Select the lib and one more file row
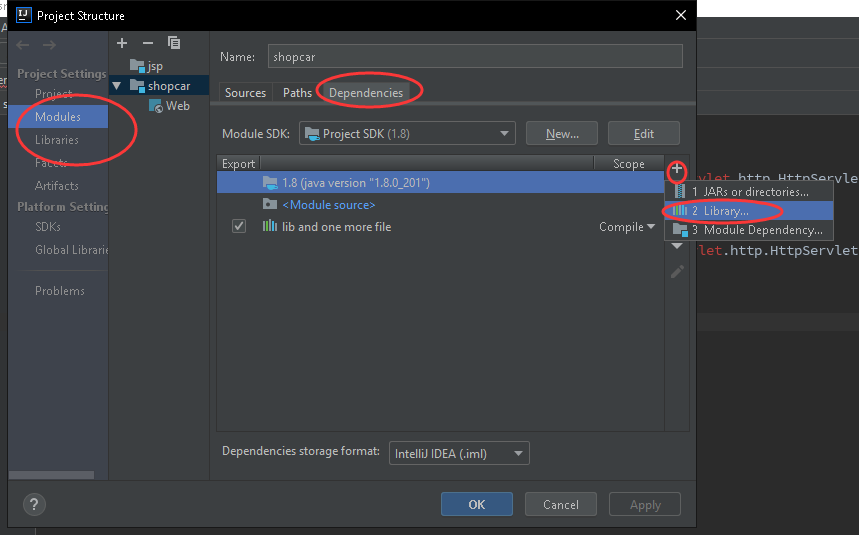Viewport: 859px width, 535px height. coord(440,227)
